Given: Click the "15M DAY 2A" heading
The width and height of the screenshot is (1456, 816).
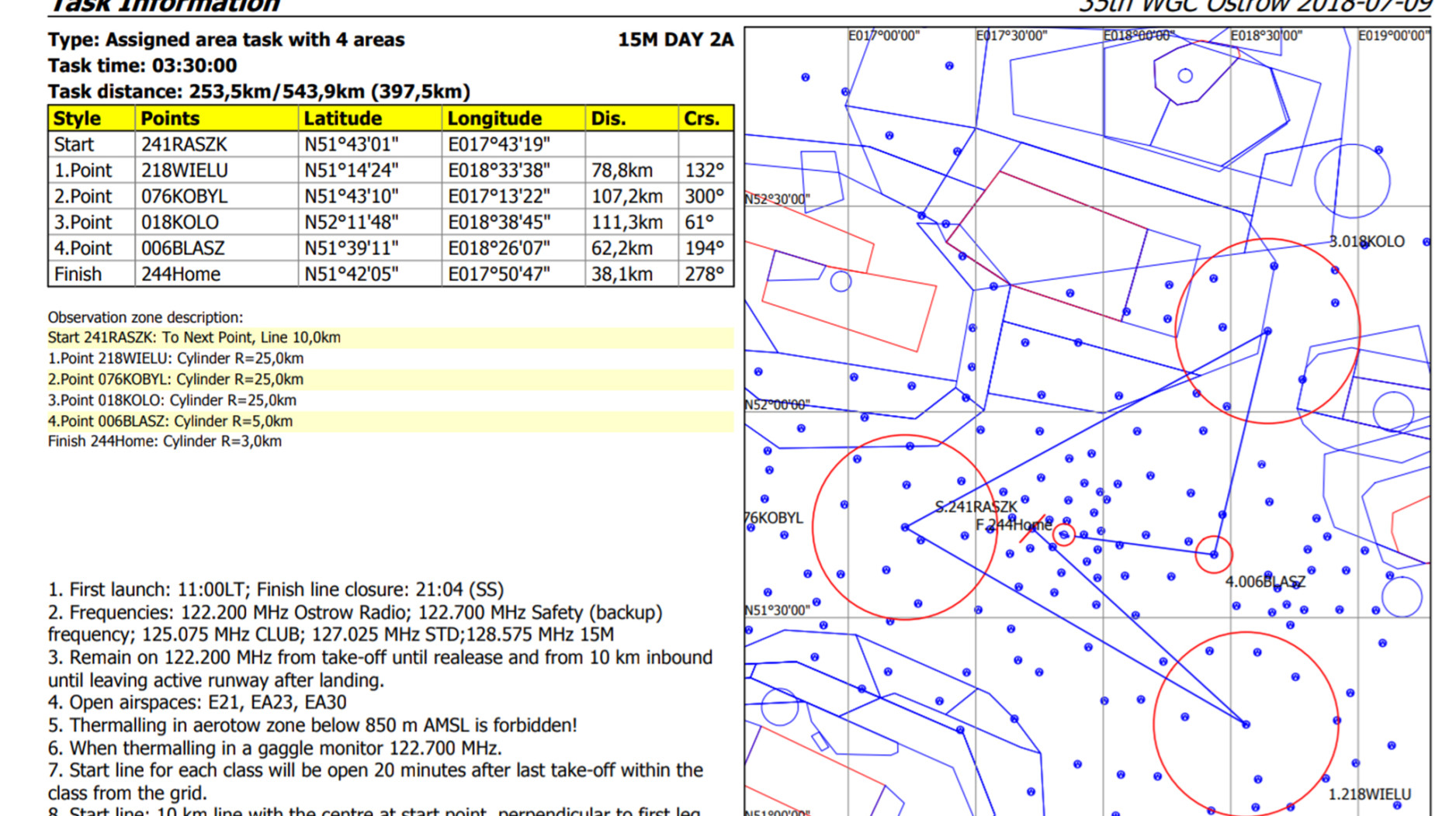Looking at the screenshot, I should point(675,40).
